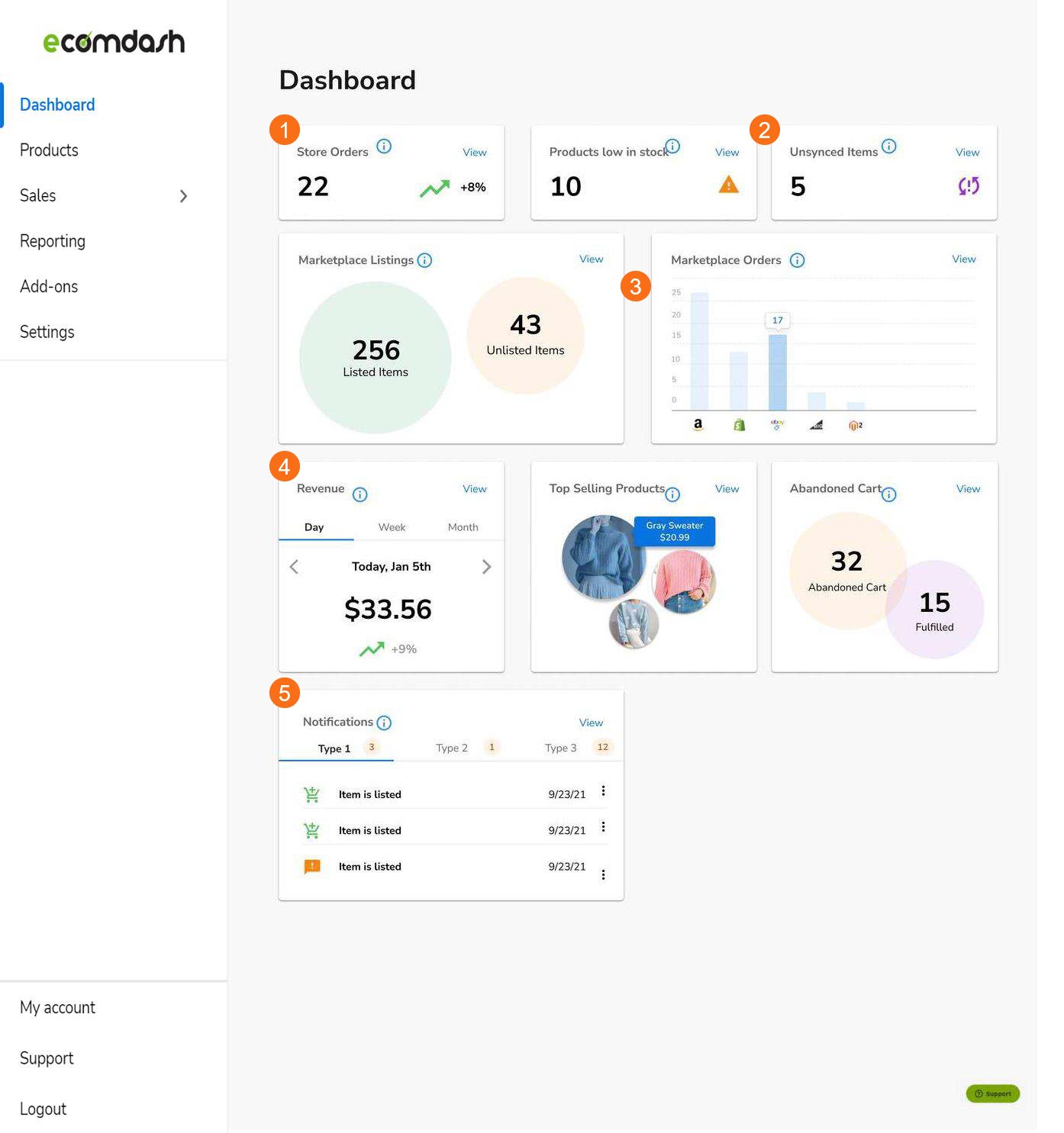The image size is (1064, 1133).
Task: Click View on the Abandoned Cart card
Action: (x=968, y=488)
